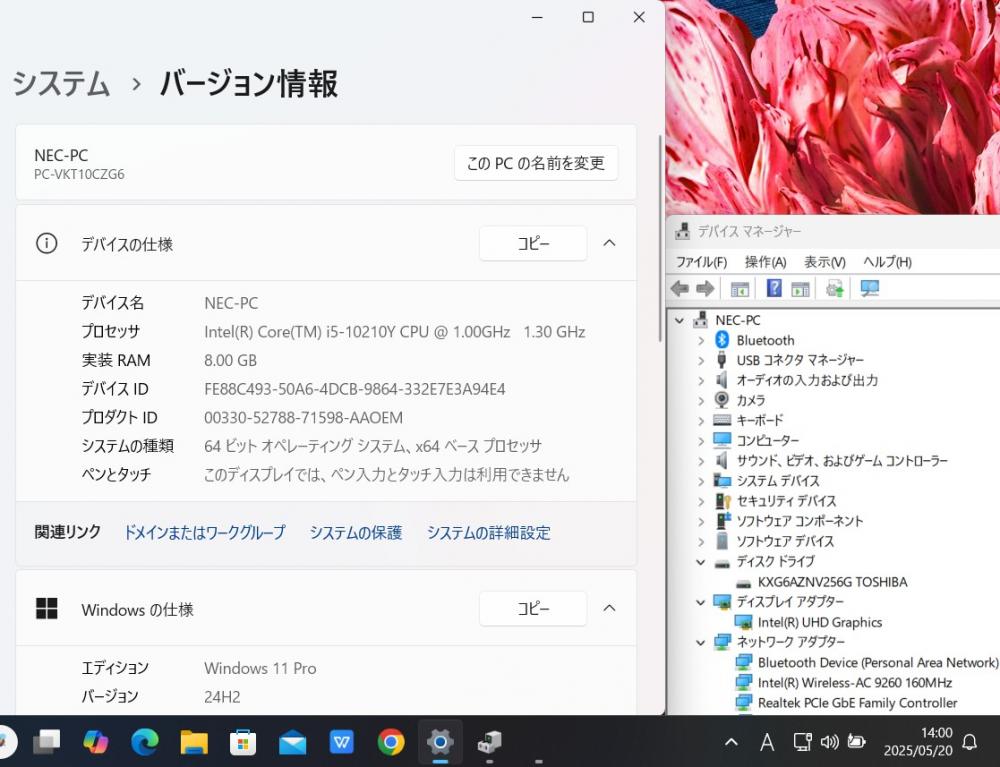The height and width of the screenshot is (767, 1000).
Task: Expand the Bluetooth node arrow in Device Manager
Action: tap(701, 340)
